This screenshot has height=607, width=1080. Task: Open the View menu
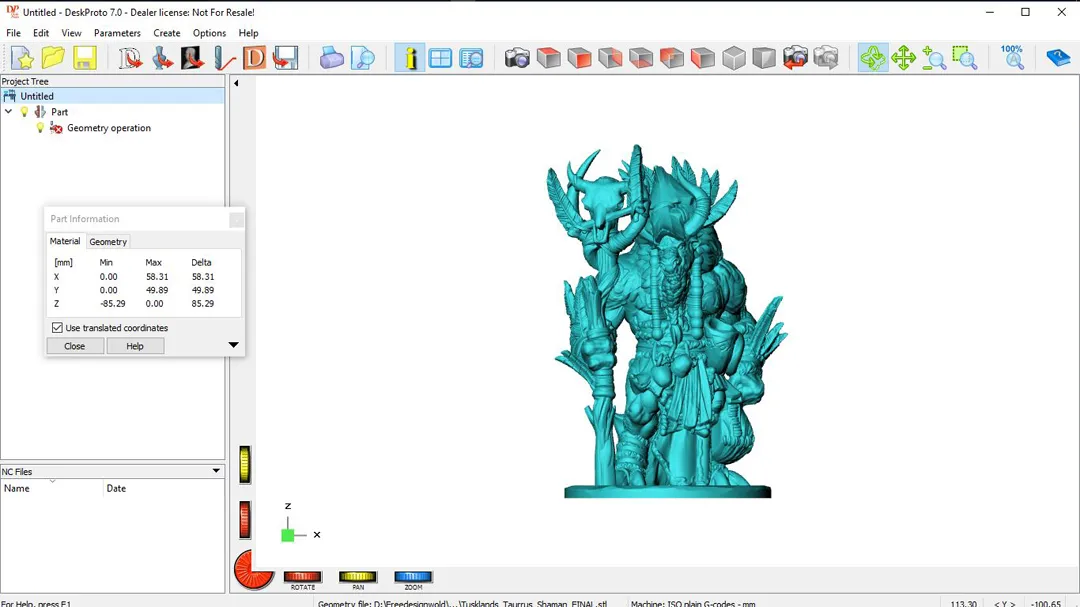point(71,32)
